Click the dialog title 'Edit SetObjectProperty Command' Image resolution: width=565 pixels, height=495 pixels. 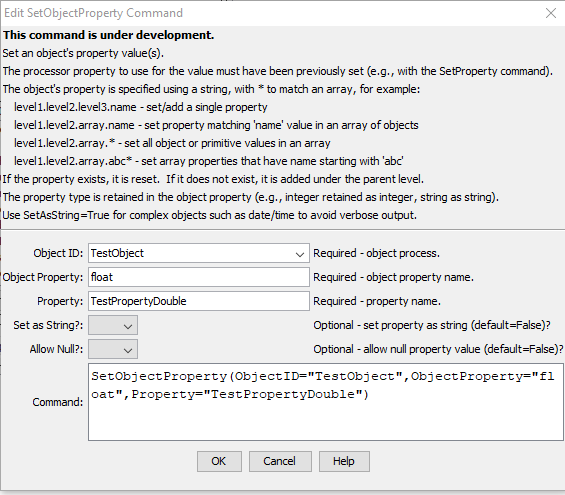click(x=93, y=13)
